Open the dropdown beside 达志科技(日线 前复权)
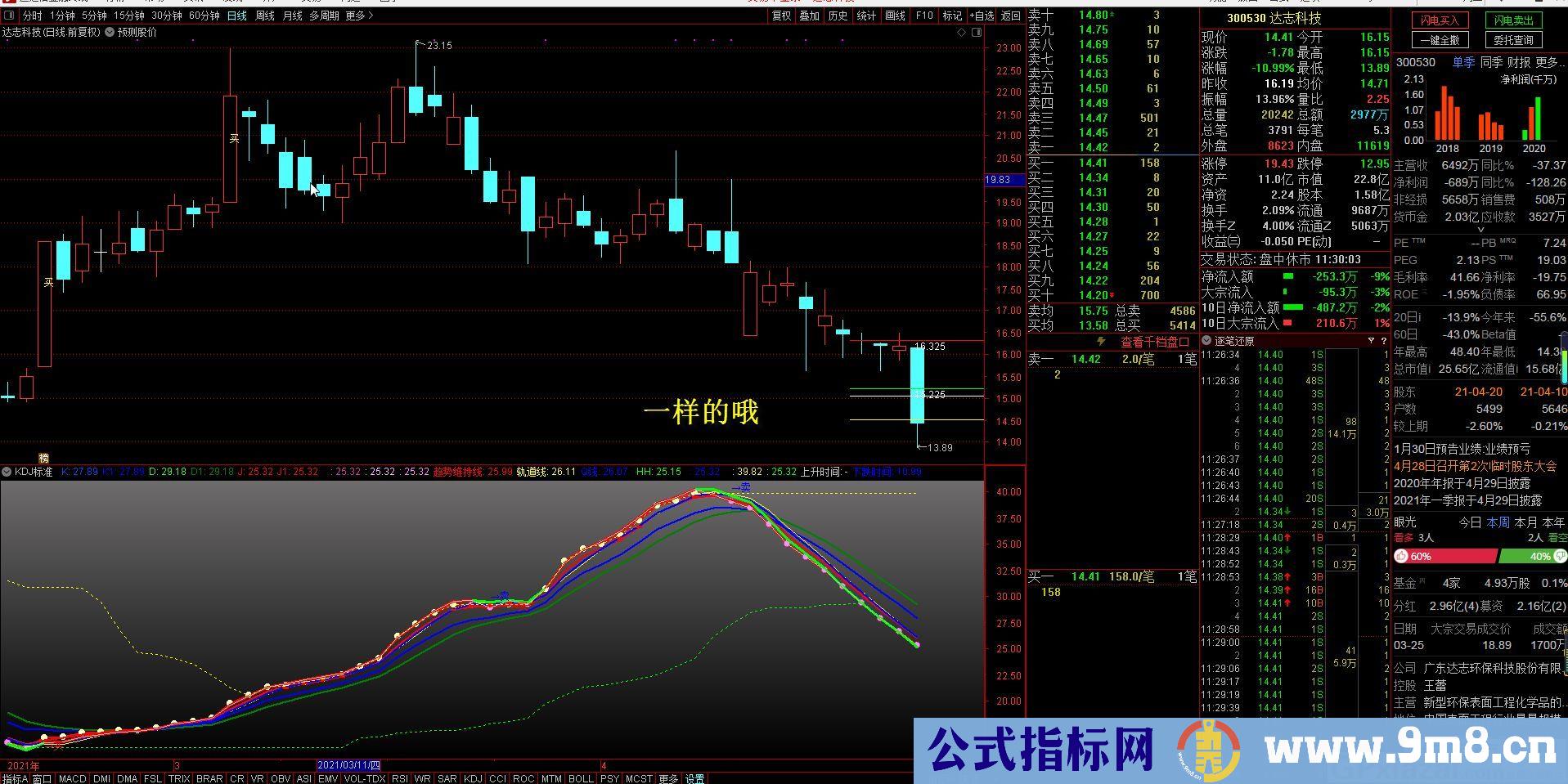The width and height of the screenshot is (1568, 784). coord(109,32)
